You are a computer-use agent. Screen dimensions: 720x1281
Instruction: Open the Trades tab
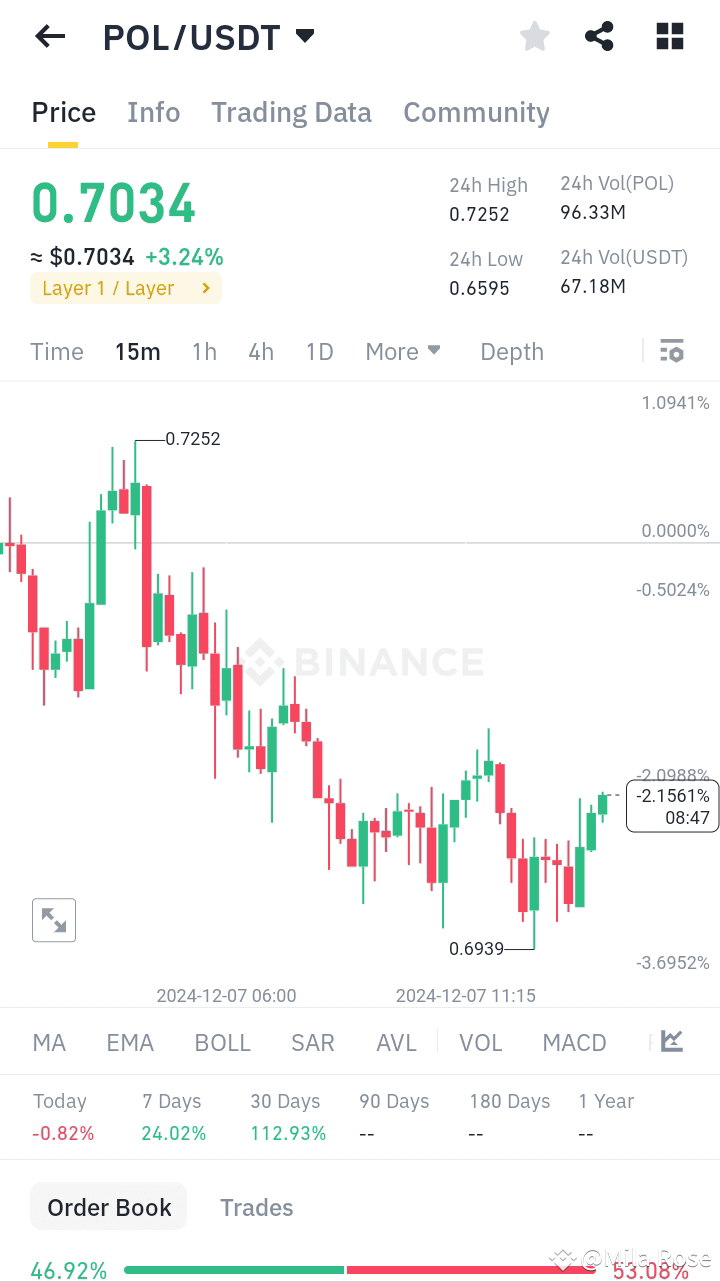pyautogui.click(x=256, y=1207)
